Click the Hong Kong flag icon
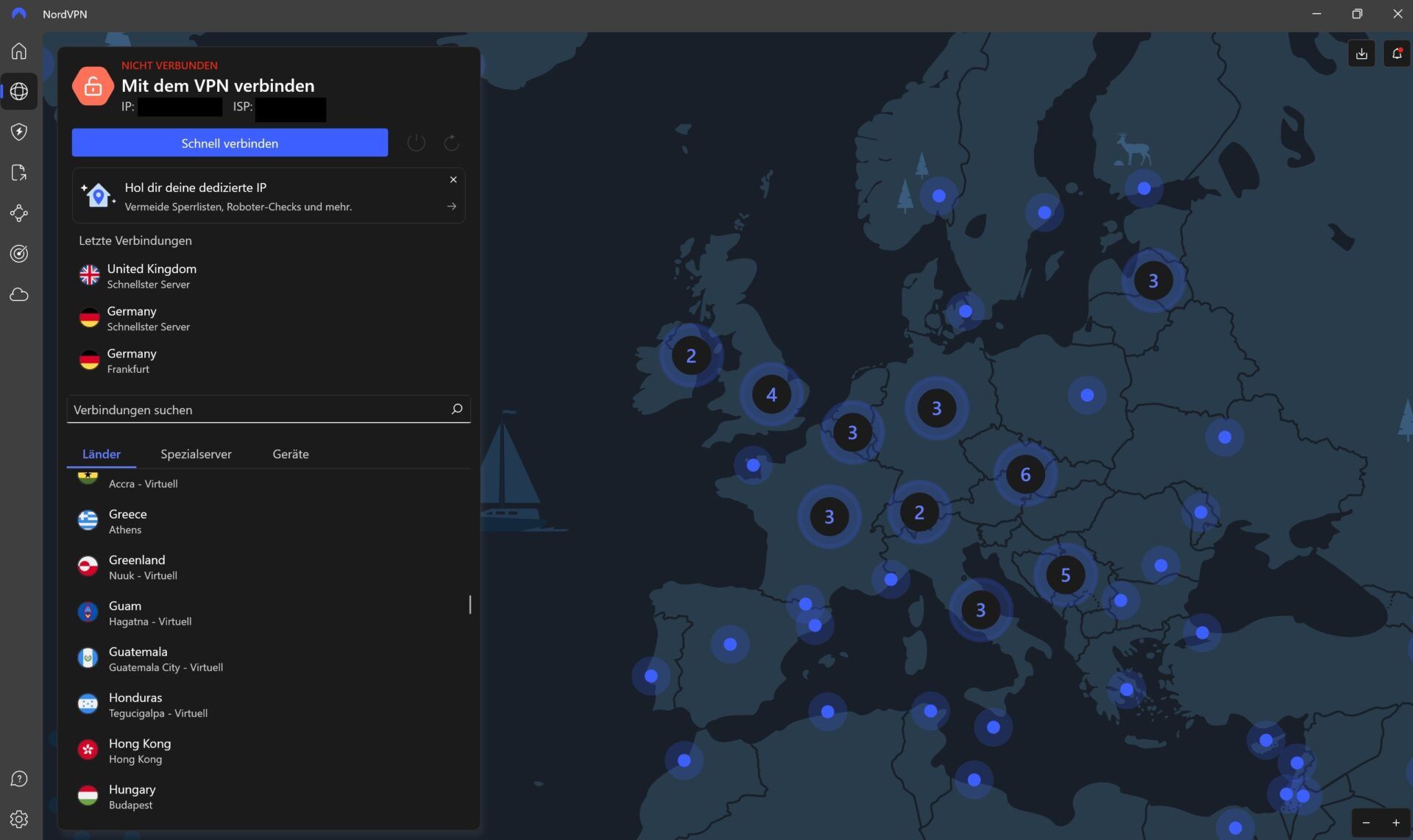Image resolution: width=1413 pixels, height=840 pixels. coord(88,750)
